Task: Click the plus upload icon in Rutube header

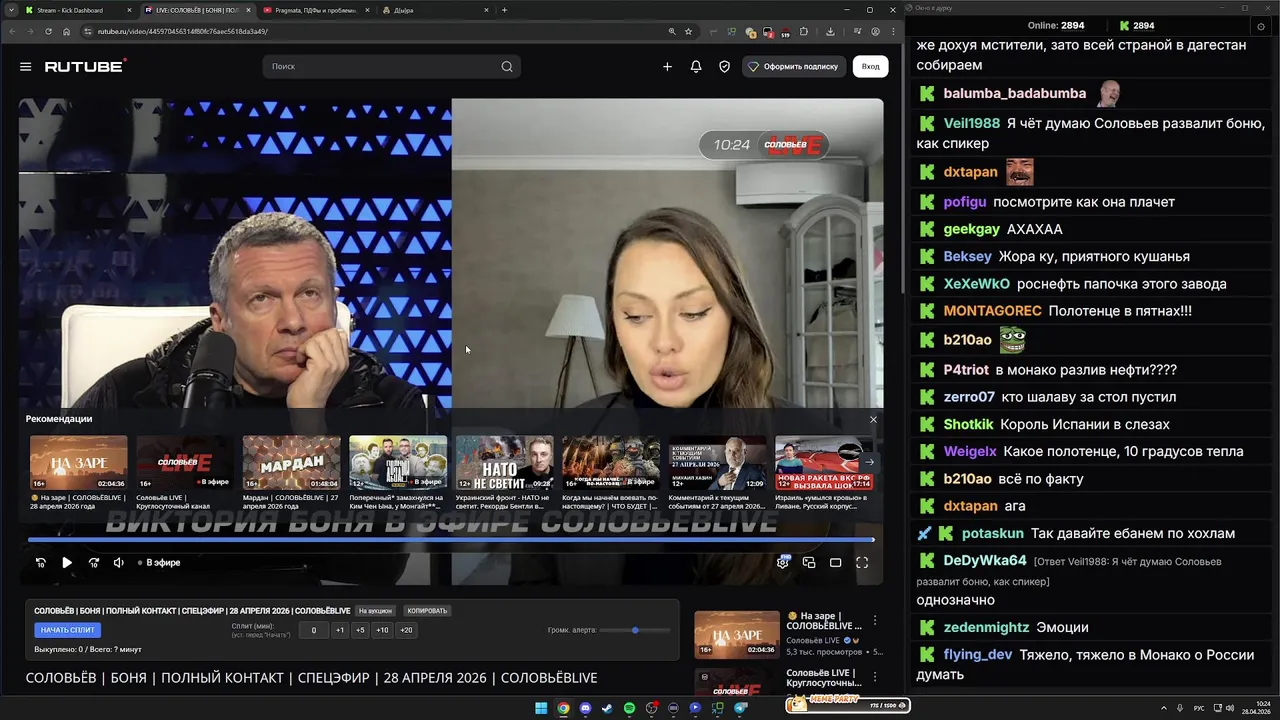Action: pos(667,67)
